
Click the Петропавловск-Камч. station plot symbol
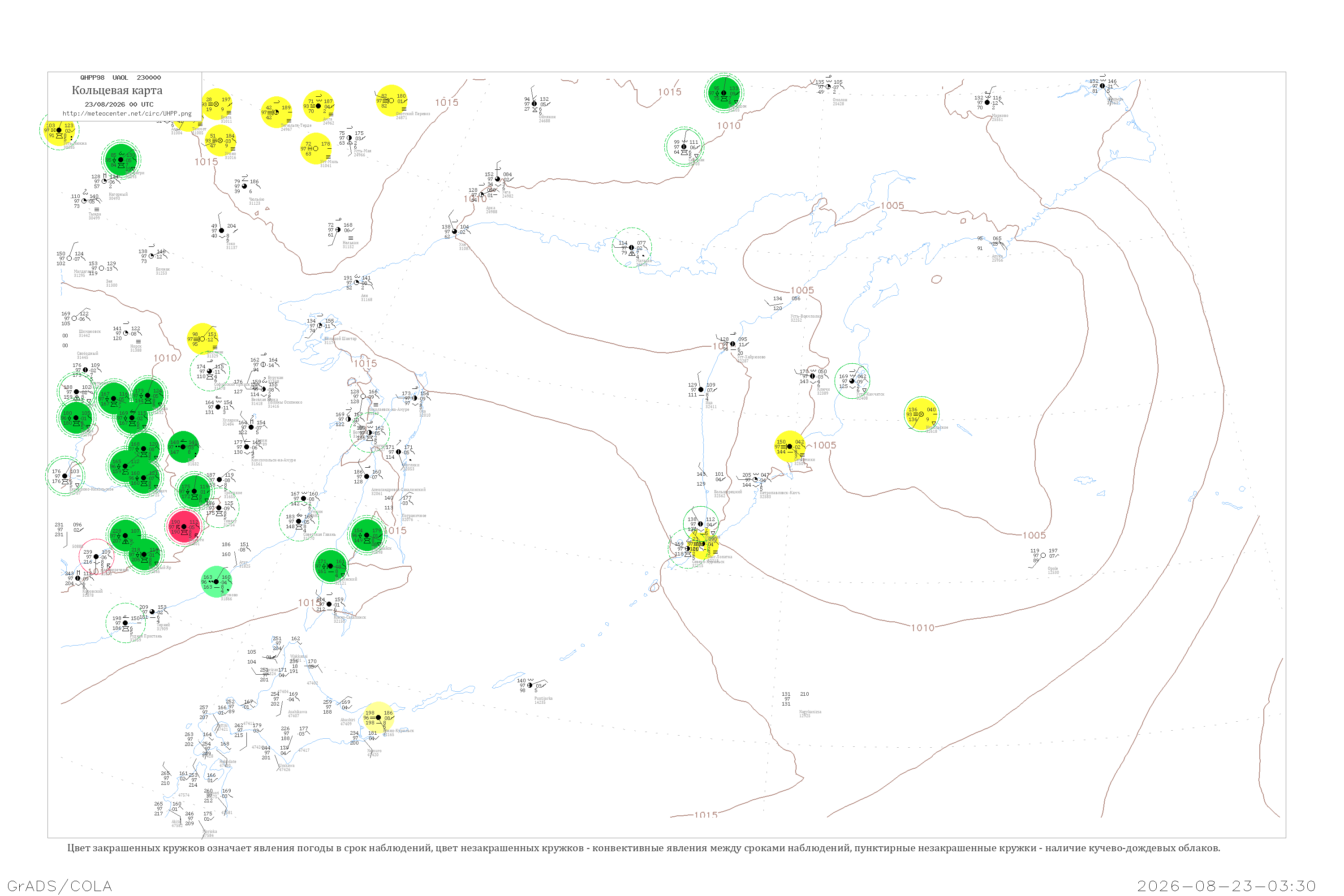click(x=755, y=479)
